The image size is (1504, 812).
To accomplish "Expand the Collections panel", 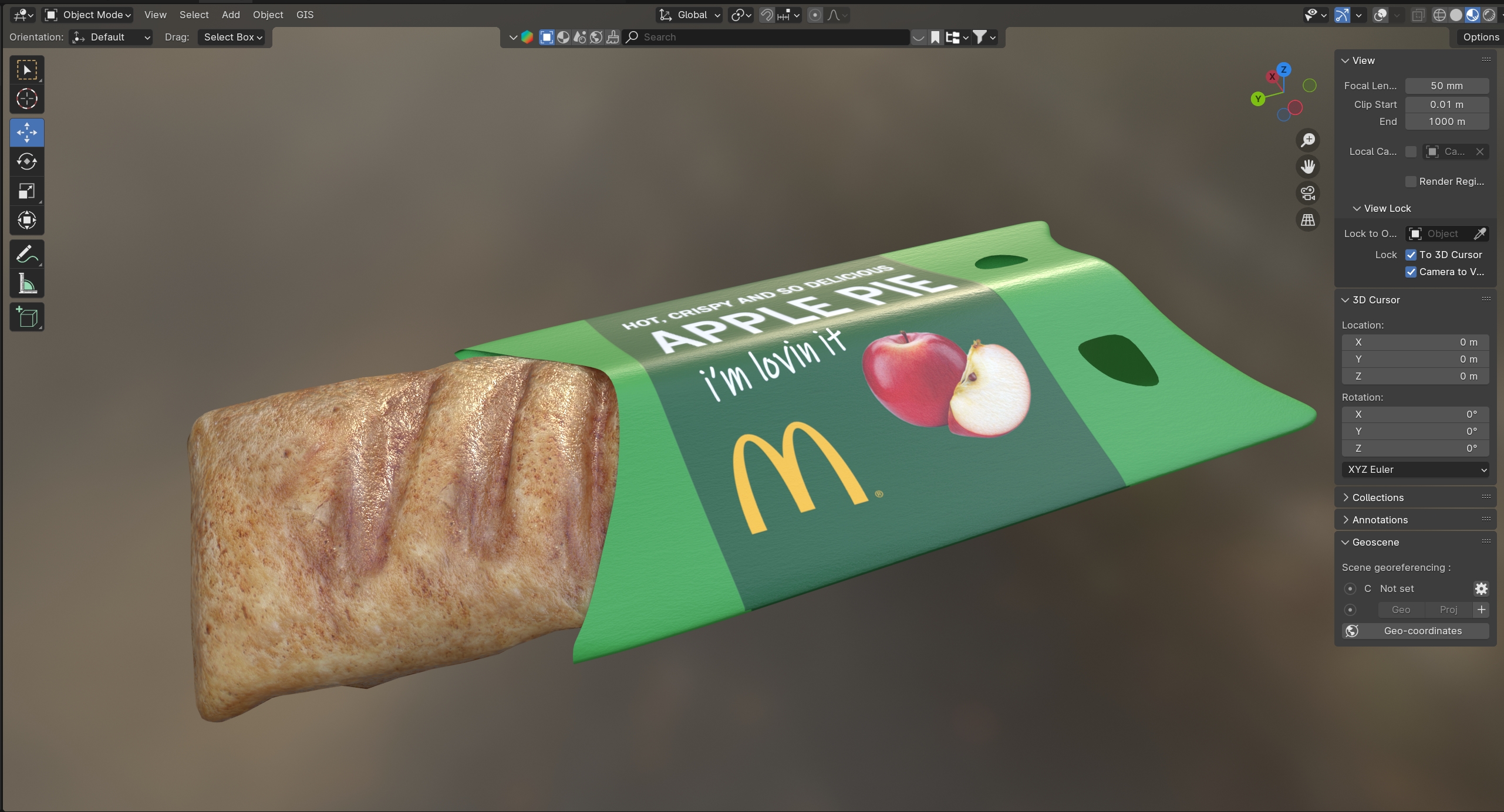I will (1377, 498).
